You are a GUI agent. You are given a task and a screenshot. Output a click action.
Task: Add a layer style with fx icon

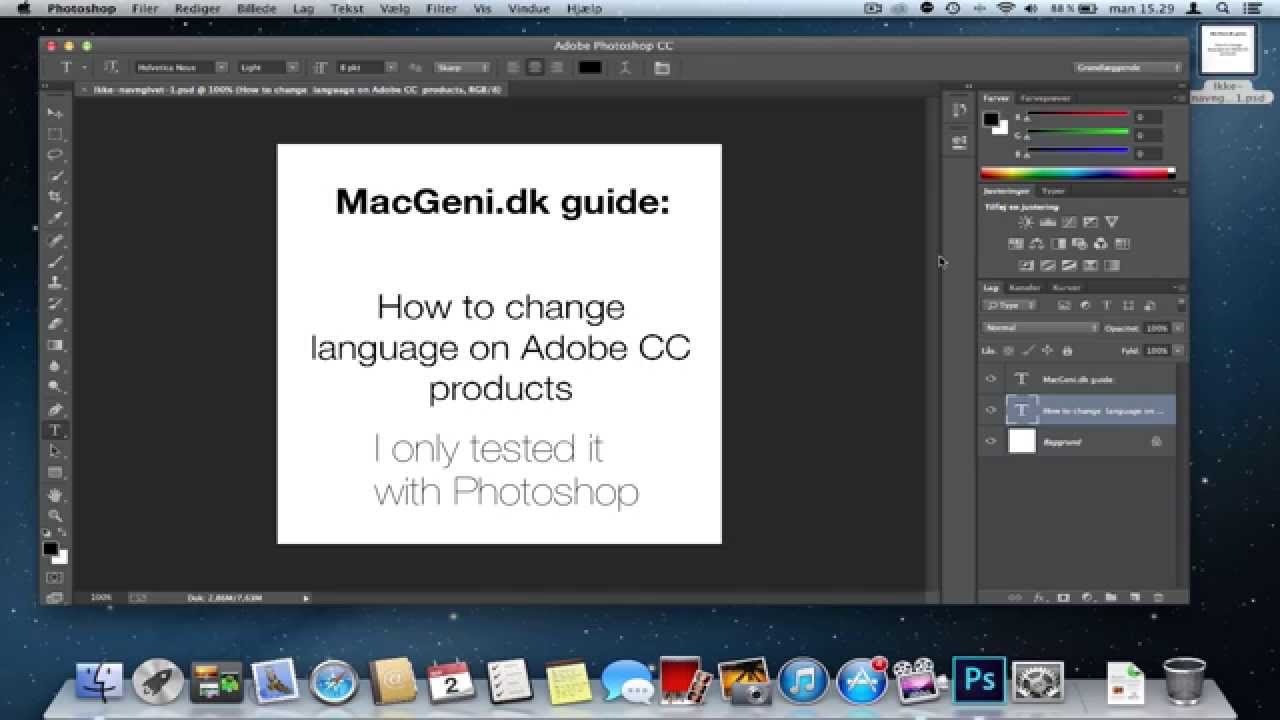coord(1038,597)
